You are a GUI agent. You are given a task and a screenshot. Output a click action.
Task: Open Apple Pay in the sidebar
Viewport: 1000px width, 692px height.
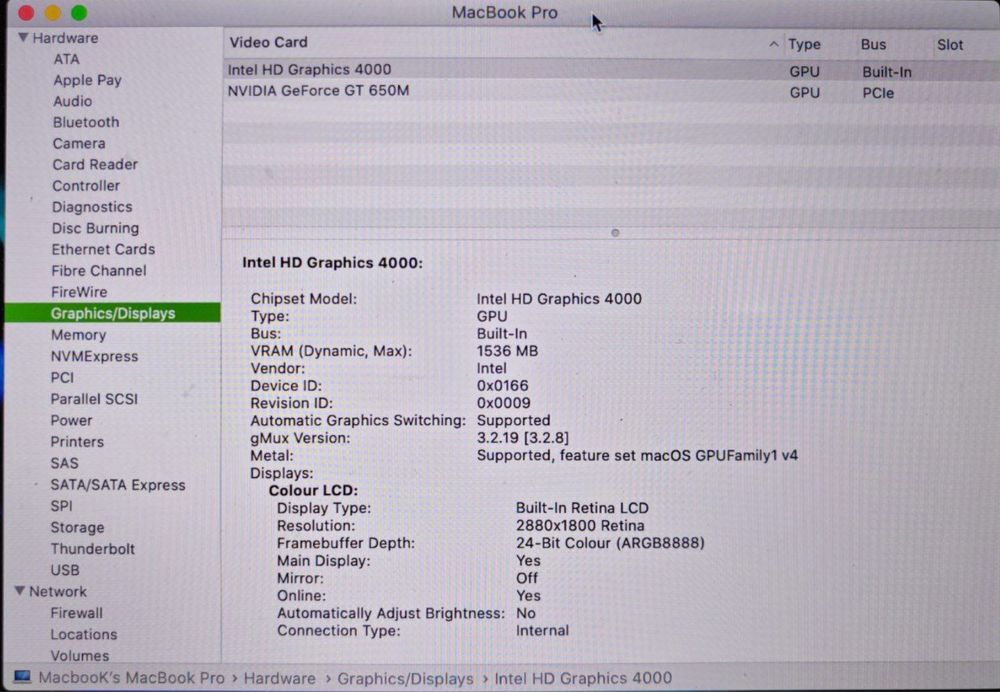pyautogui.click(x=87, y=80)
